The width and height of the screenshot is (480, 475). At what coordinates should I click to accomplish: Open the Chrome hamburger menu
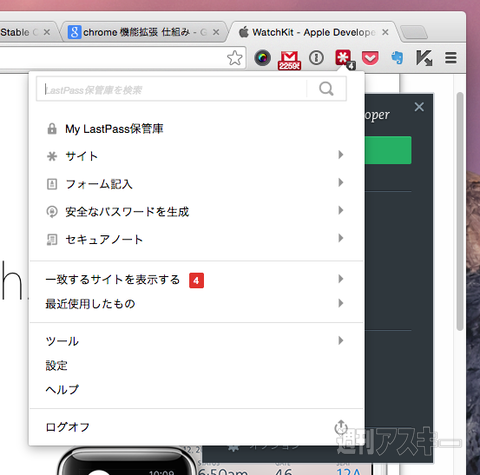tap(451, 58)
